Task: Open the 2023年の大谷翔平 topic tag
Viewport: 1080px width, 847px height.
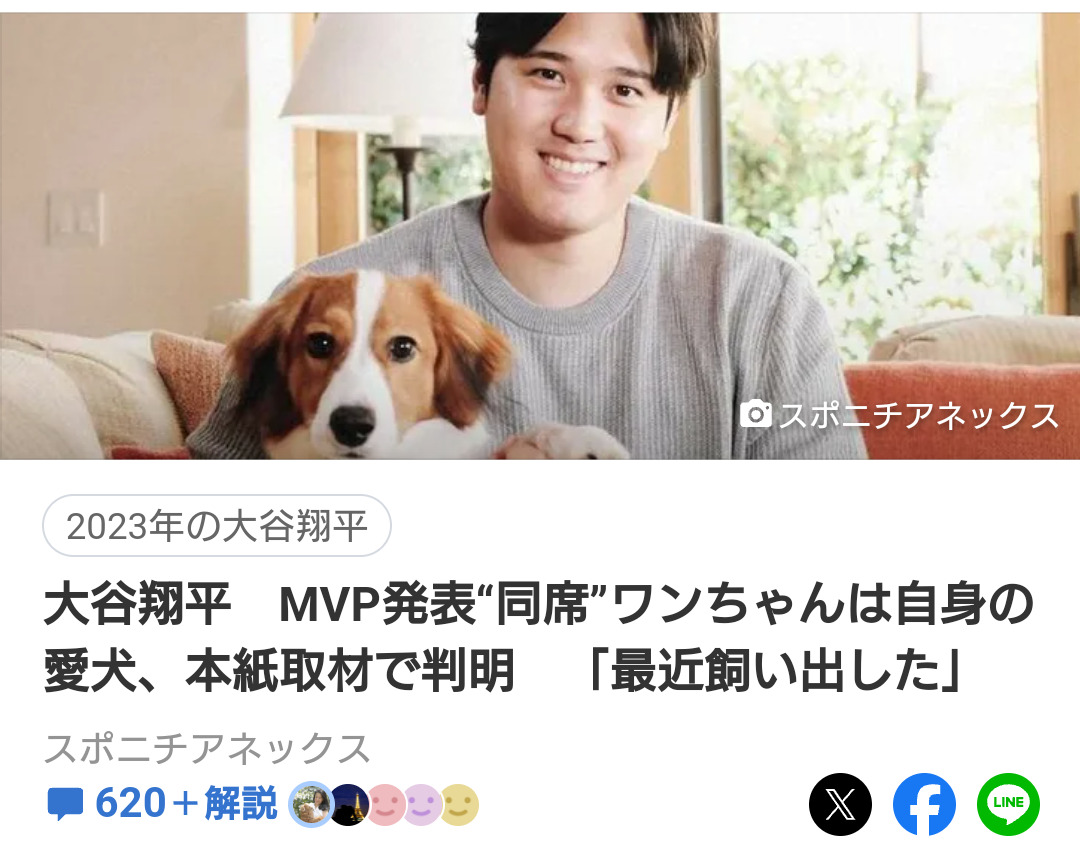Action: [217, 525]
